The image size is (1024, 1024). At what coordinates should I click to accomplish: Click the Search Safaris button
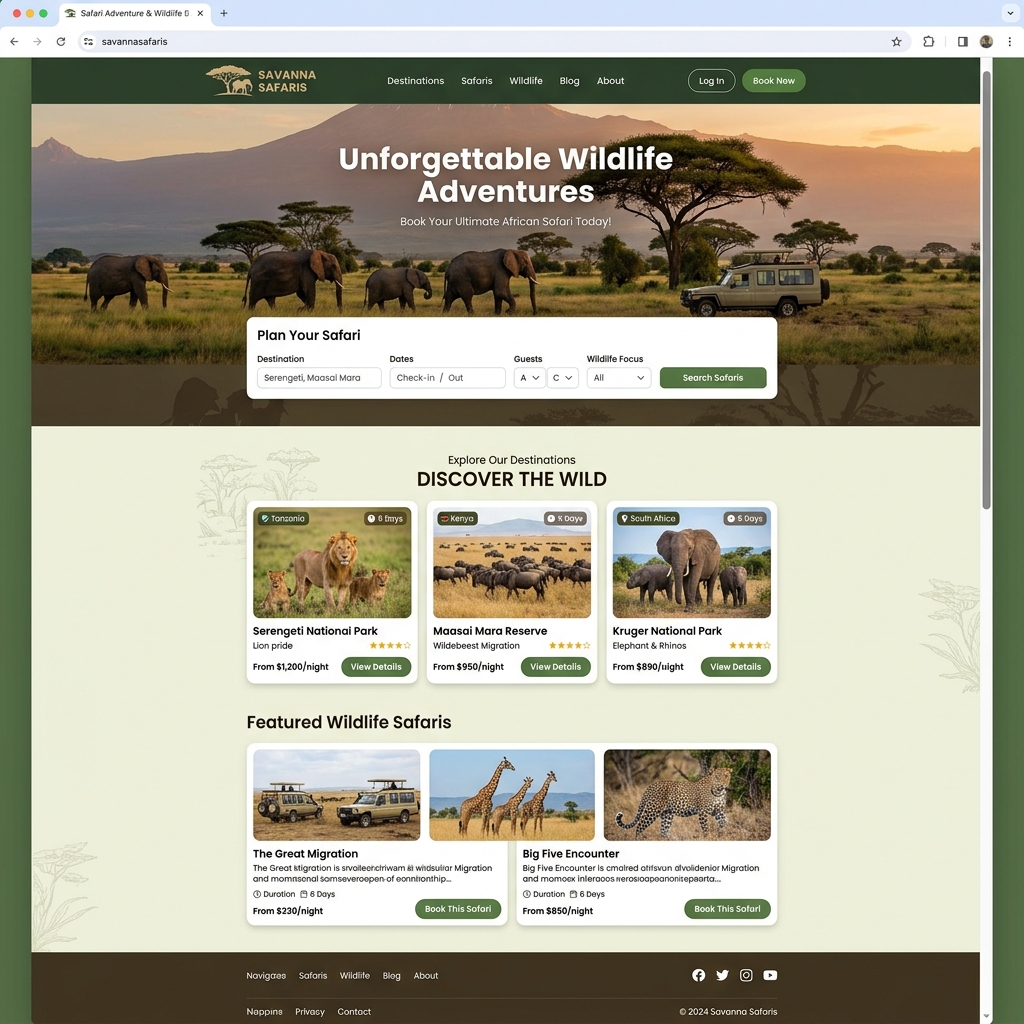pyautogui.click(x=712, y=377)
